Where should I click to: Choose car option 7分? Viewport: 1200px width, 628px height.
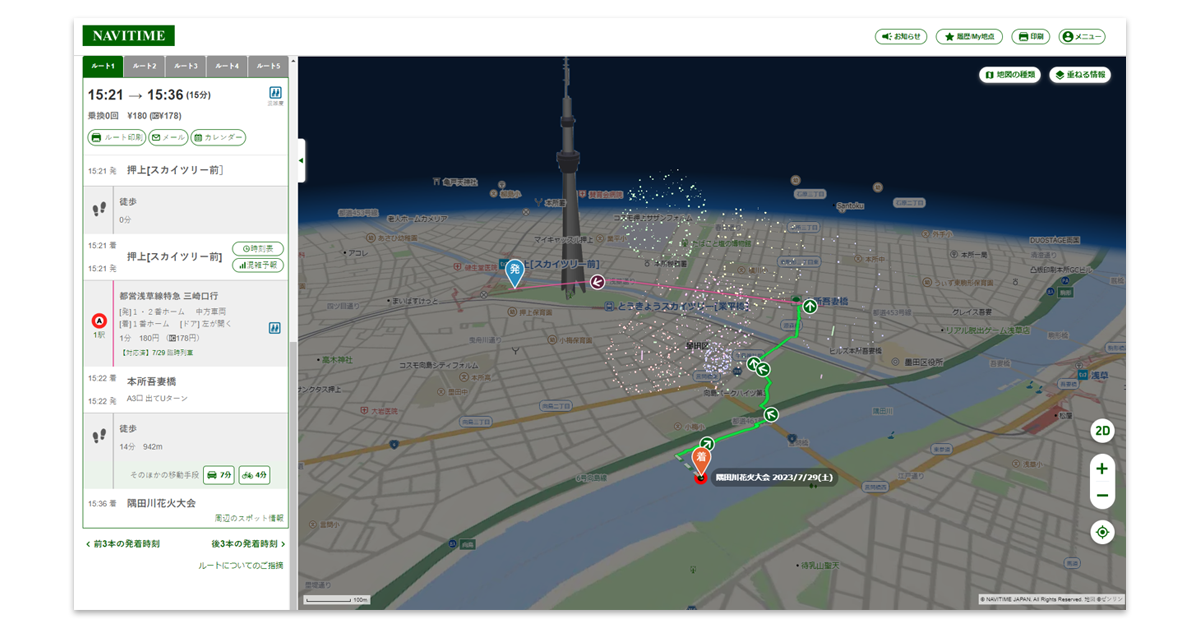point(219,474)
